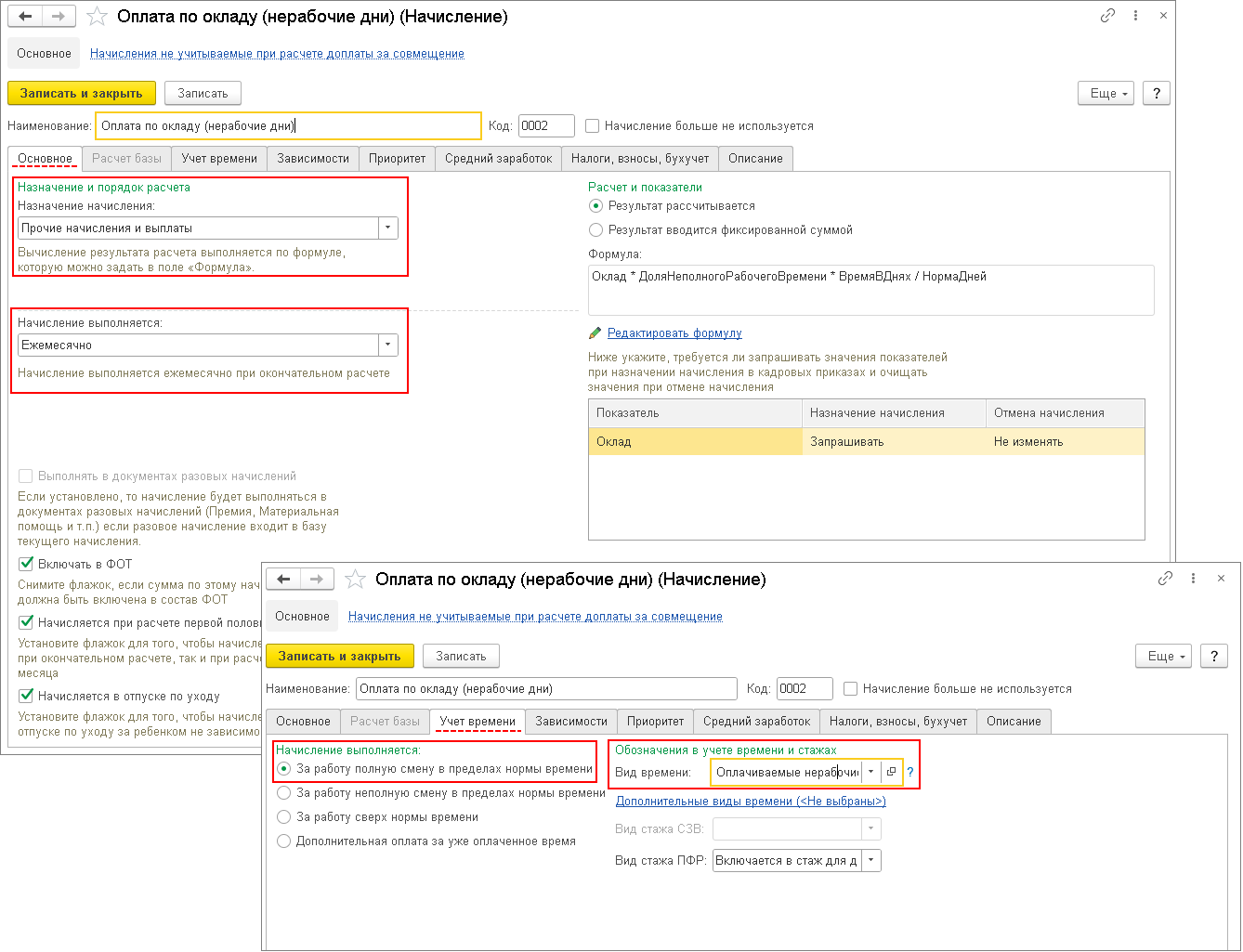Image resolution: width=1243 pixels, height=952 pixels.
Task: Expand Вид стажа ПФР dropdown
Action: point(871,861)
